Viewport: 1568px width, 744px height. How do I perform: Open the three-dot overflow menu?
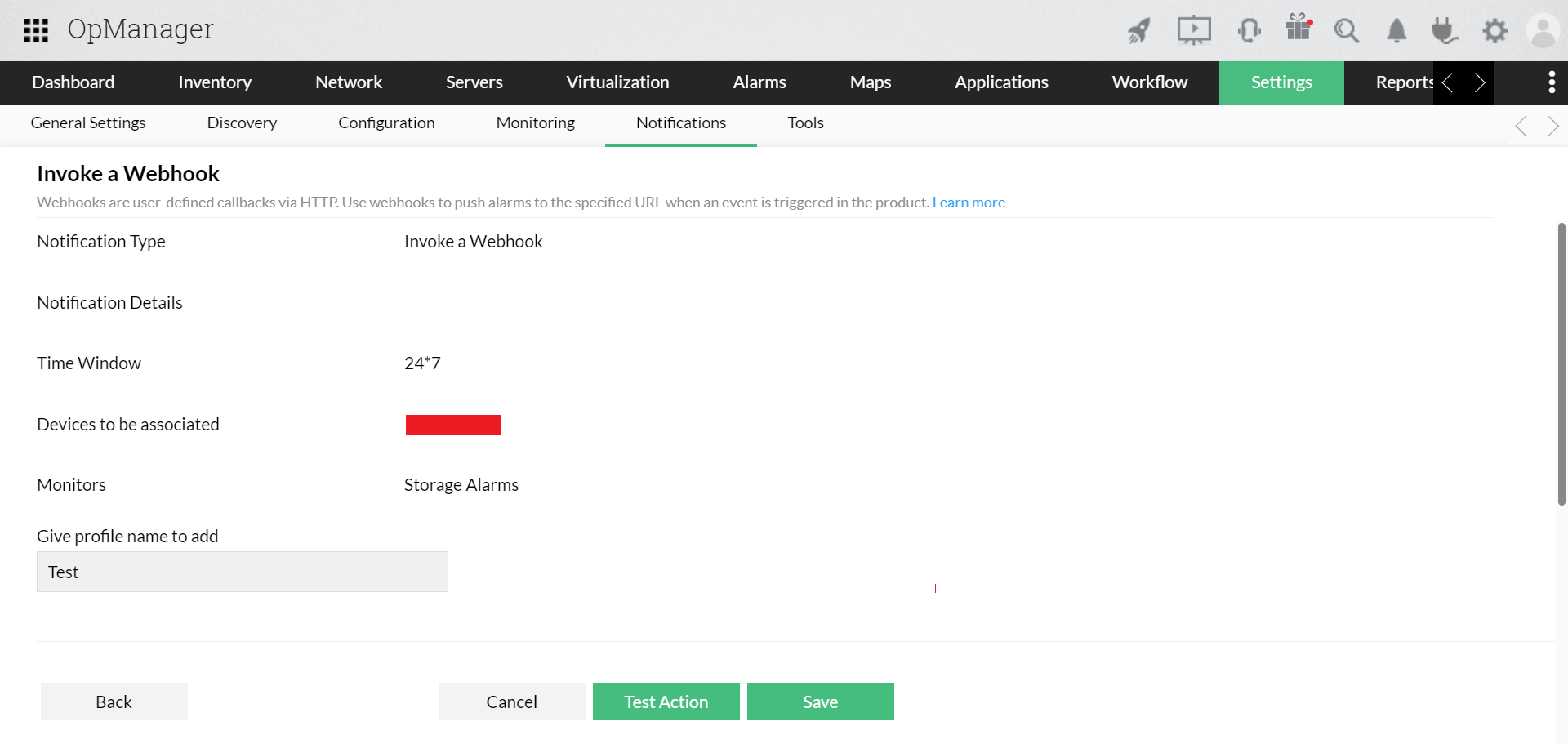(1552, 82)
